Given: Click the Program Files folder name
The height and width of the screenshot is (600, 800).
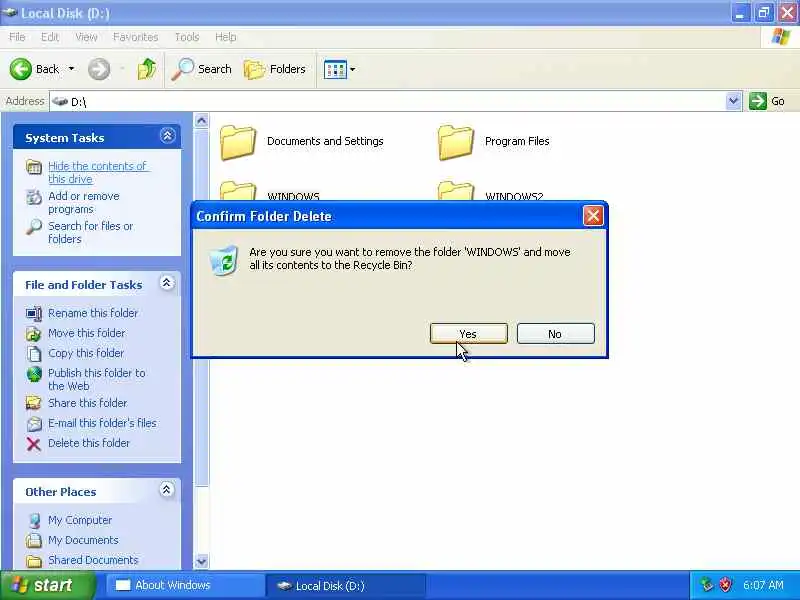Looking at the screenshot, I should pos(517,141).
